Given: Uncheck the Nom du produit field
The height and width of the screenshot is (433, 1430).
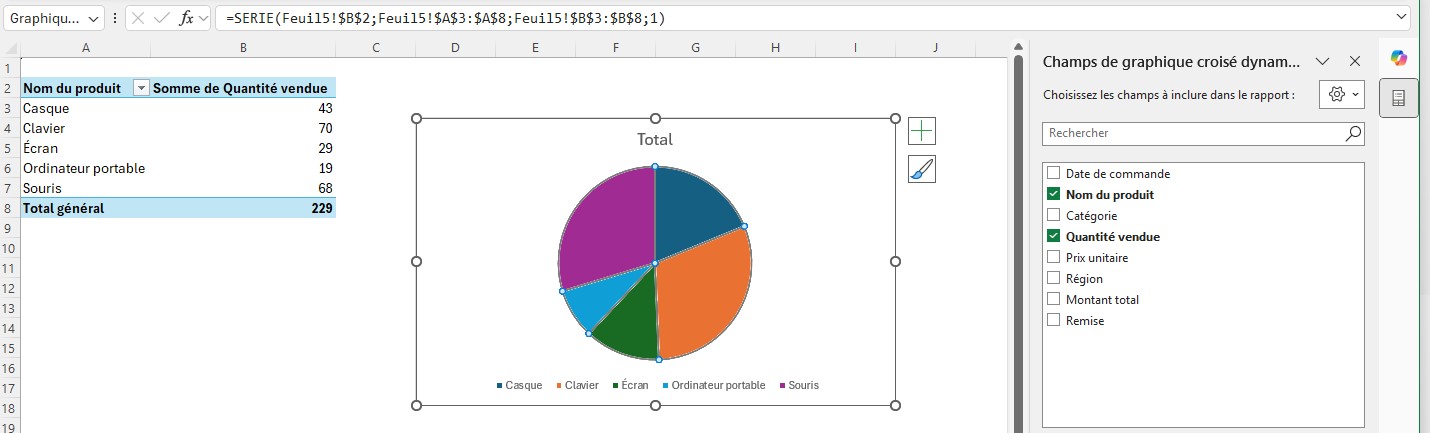Looking at the screenshot, I should coord(1053,194).
